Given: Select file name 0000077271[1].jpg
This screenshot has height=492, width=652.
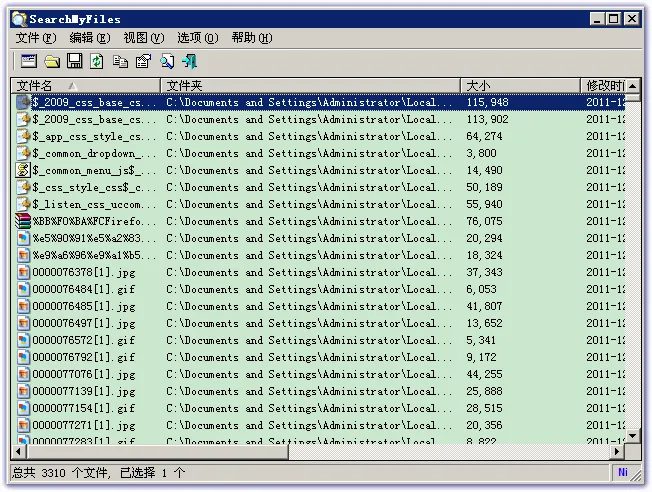Looking at the screenshot, I should tap(84, 425).
